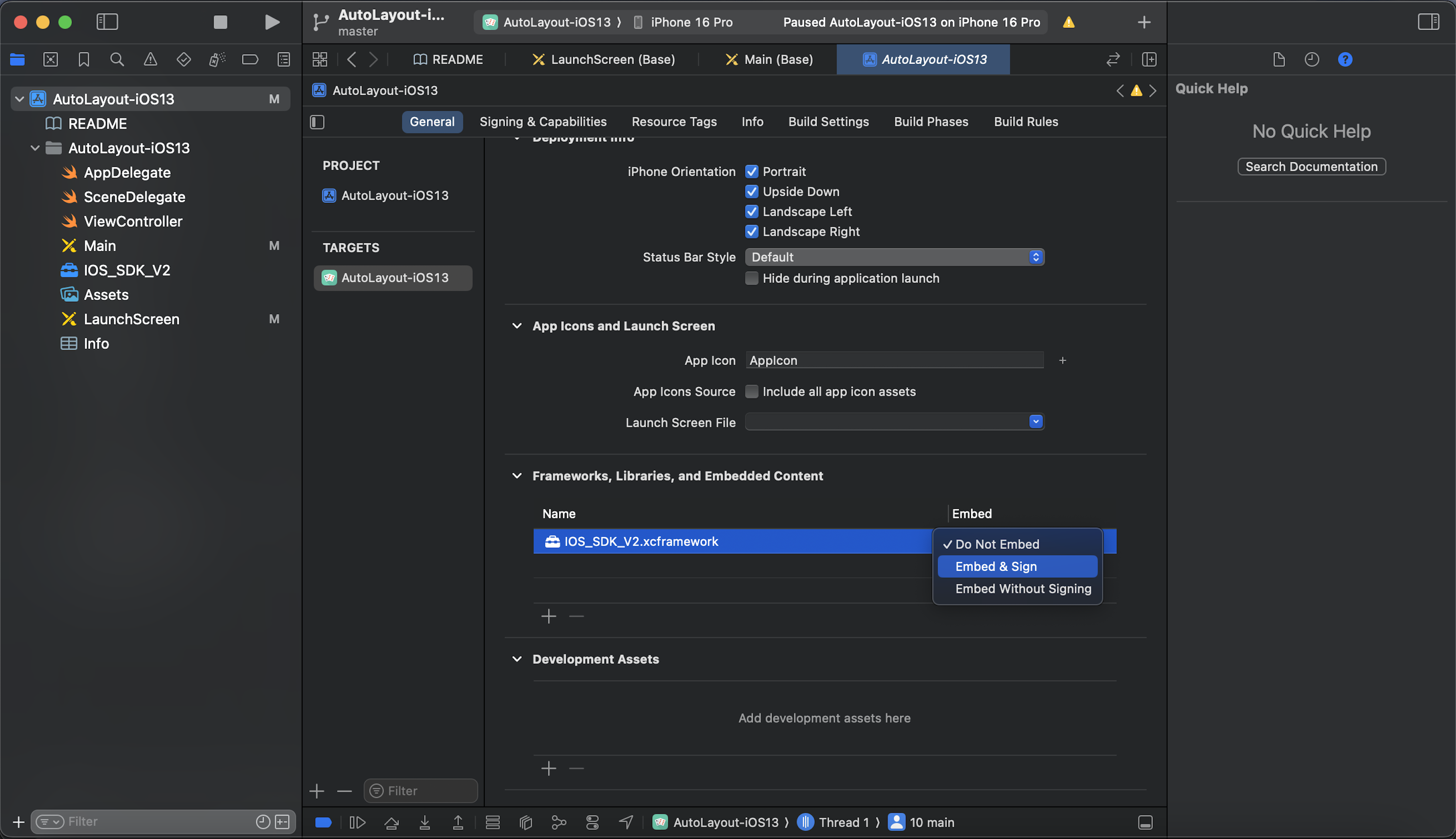Open the LaunchScreen (Base) editor tab
This screenshot has width=1456, height=839.
point(602,59)
